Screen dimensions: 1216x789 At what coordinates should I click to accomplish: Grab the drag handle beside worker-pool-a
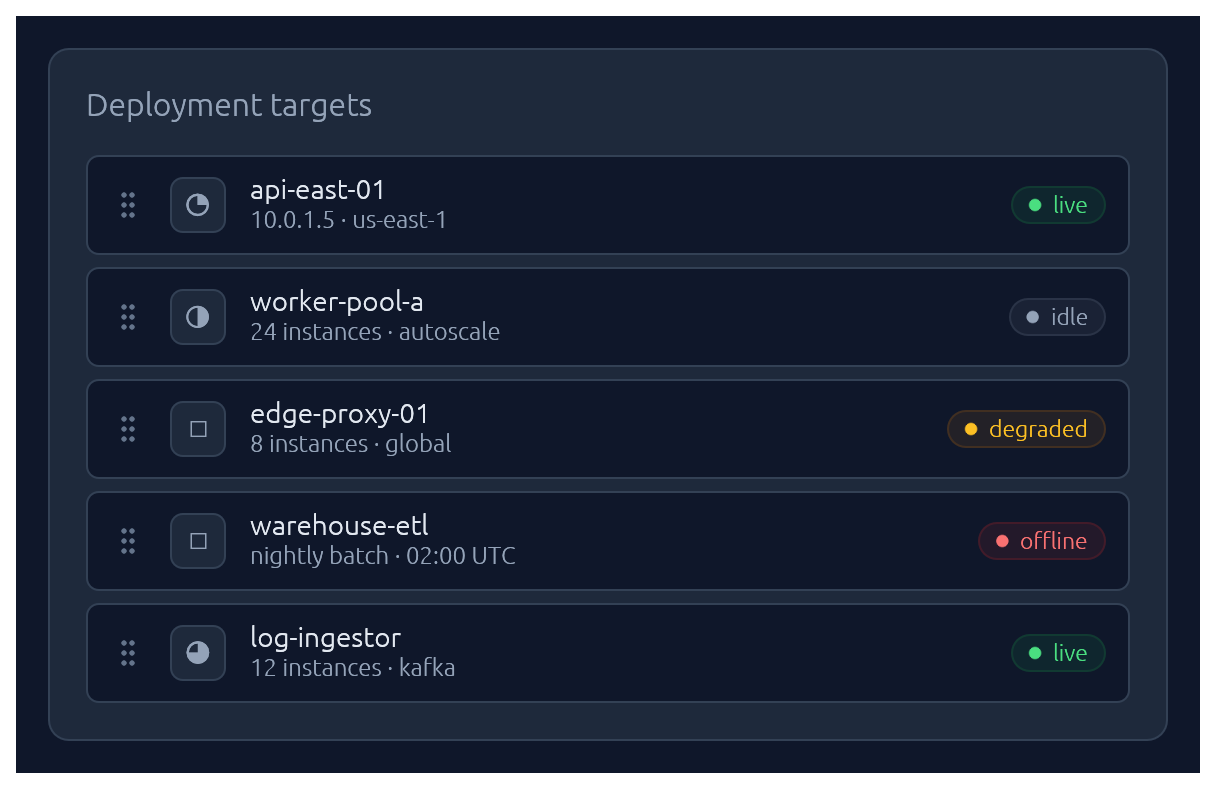(x=128, y=317)
